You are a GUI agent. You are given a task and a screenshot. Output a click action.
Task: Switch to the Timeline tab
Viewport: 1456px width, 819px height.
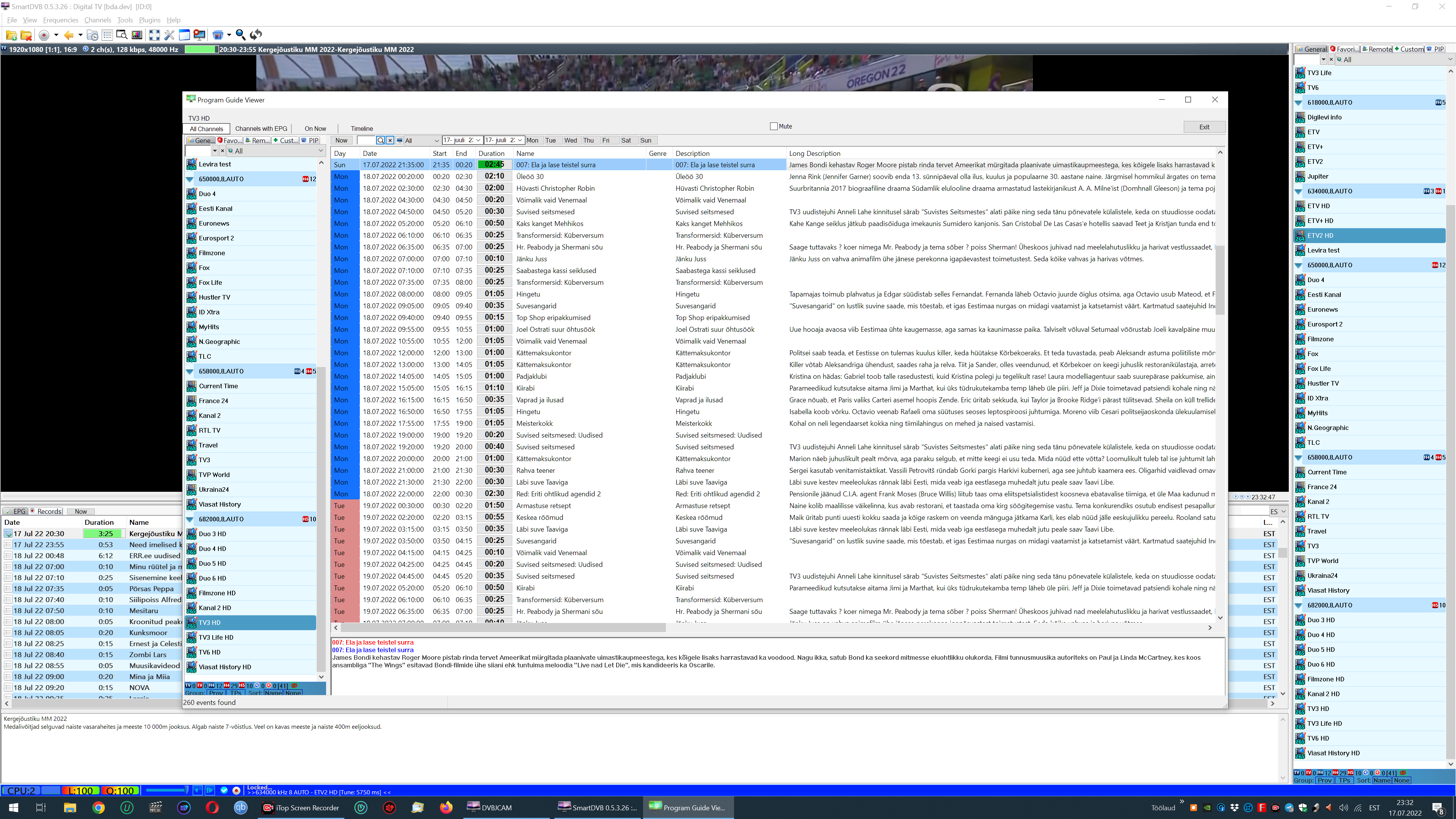362,129
